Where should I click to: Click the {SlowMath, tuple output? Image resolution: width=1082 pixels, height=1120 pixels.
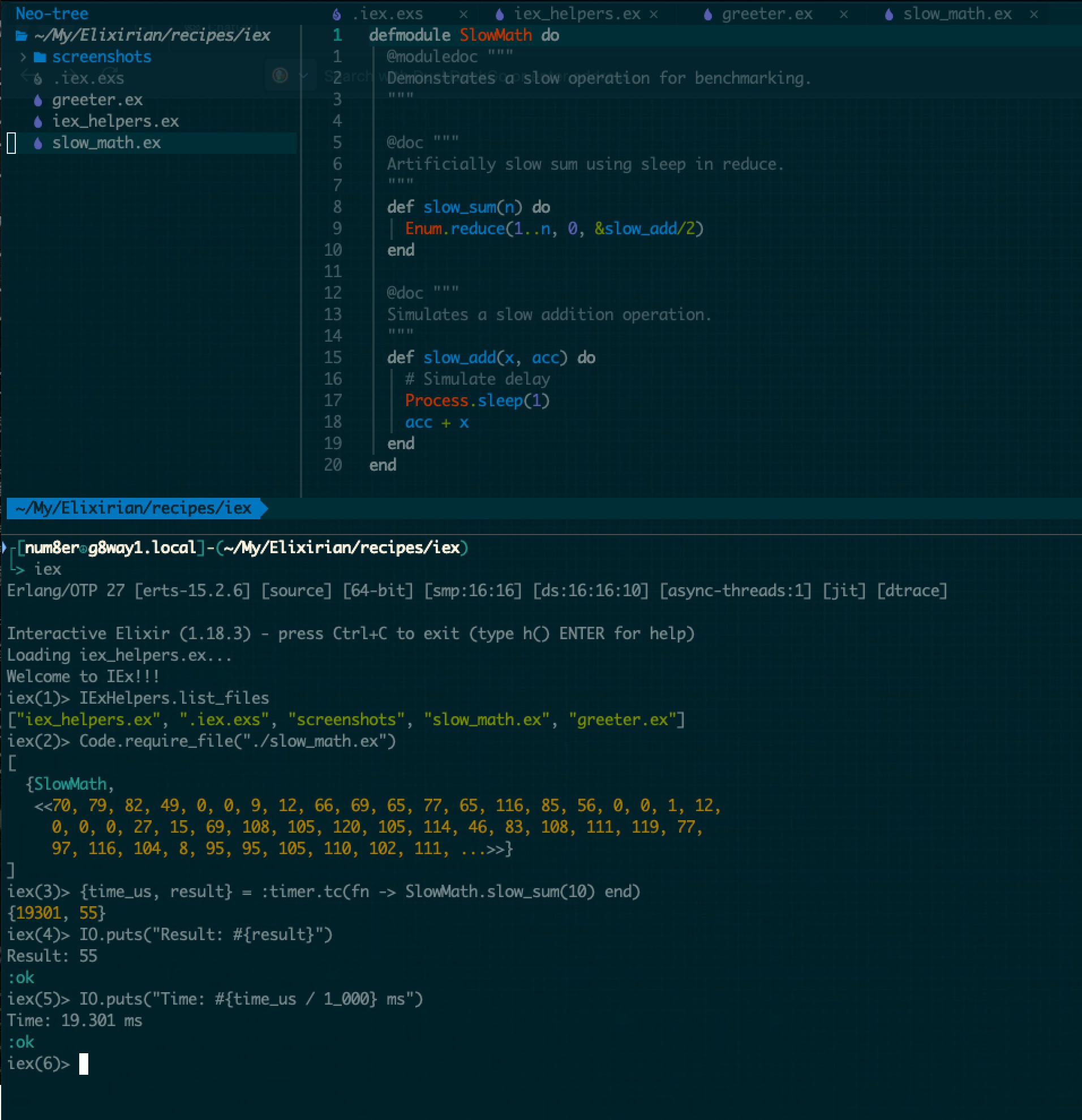pyautogui.click(x=70, y=784)
